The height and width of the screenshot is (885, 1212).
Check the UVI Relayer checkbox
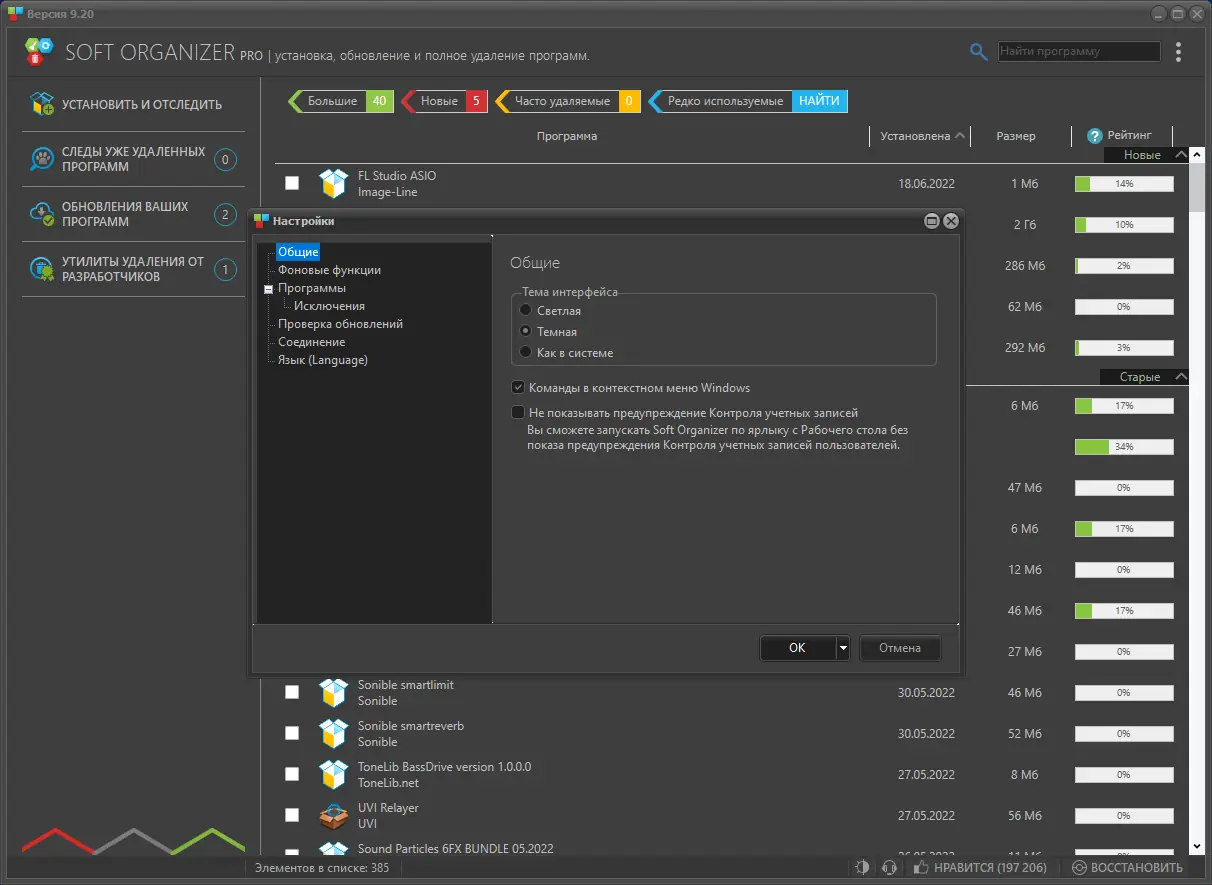[x=292, y=815]
